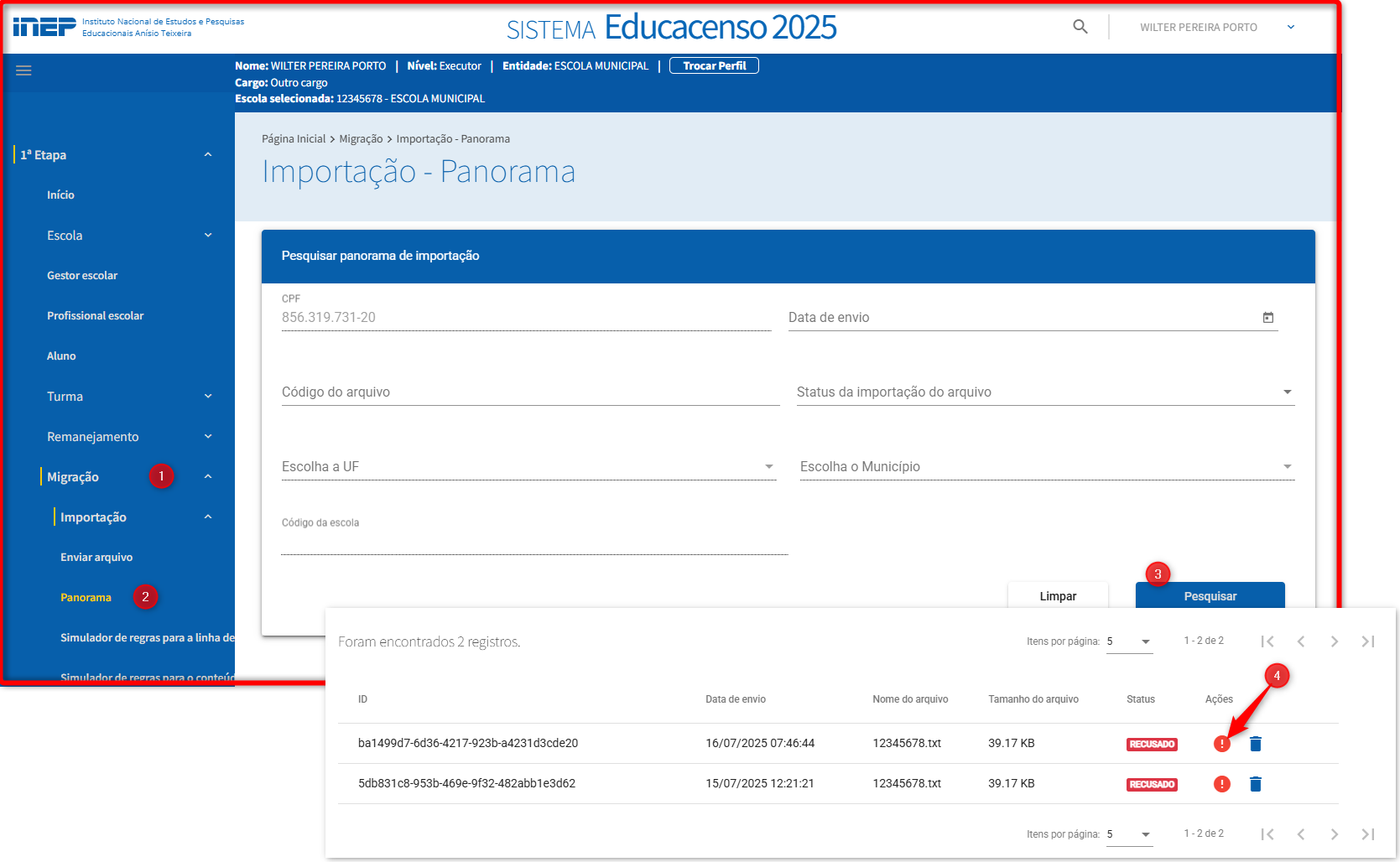This screenshot has width=1400, height=862.
Task: View error details for file sent 16/07/2025
Action: pos(1222,744)
